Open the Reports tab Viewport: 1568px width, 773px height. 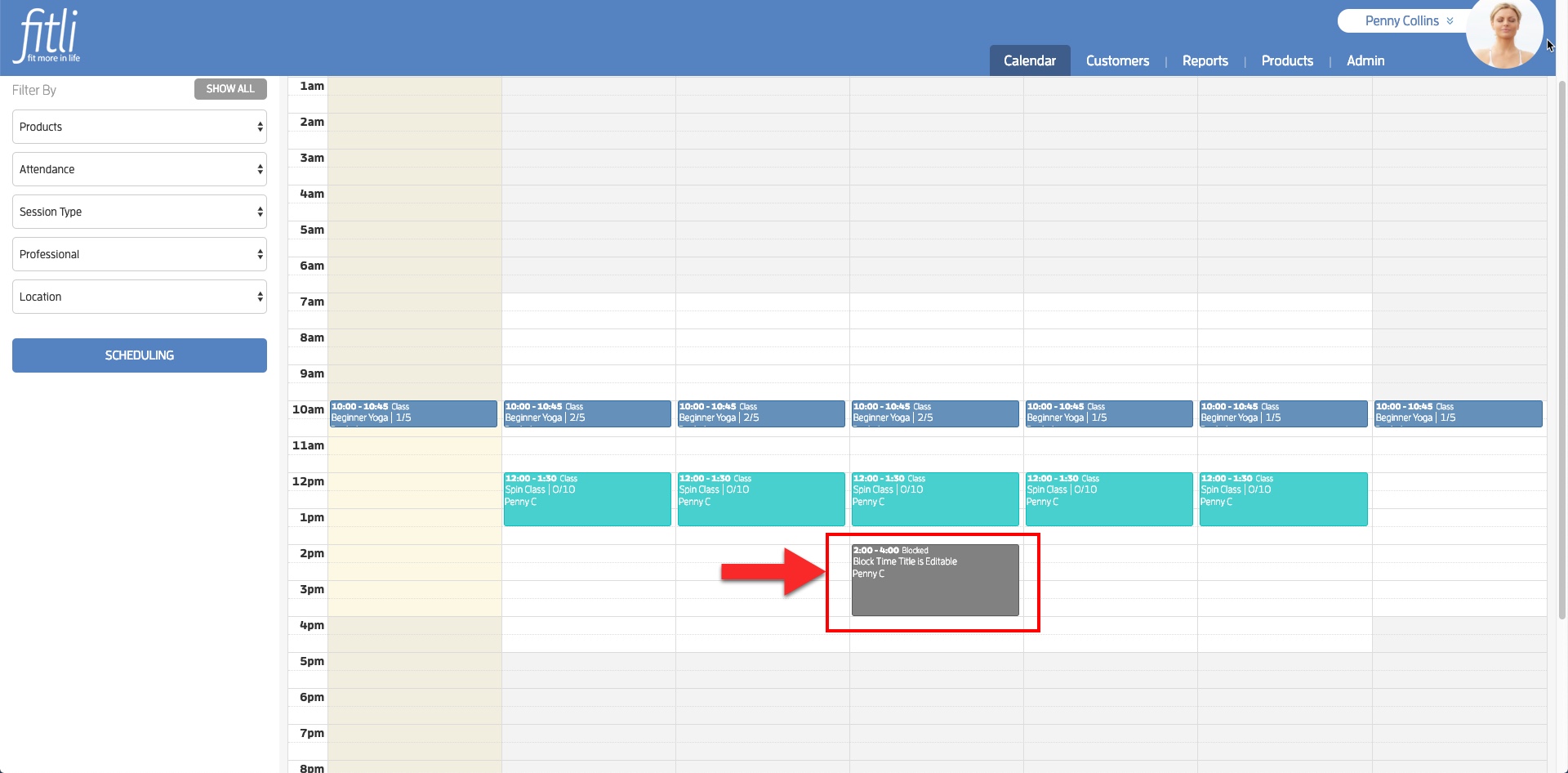[x=1205, y=60]
